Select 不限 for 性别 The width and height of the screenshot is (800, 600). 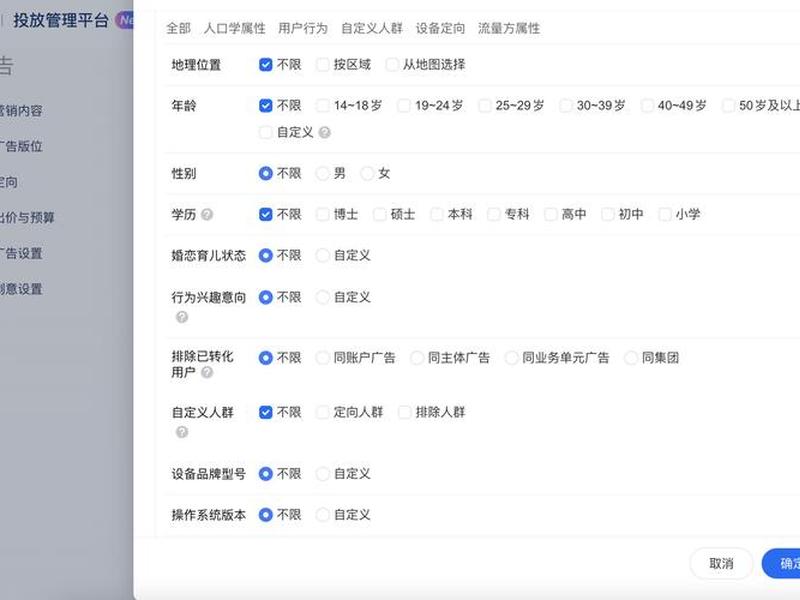[265, 173]
